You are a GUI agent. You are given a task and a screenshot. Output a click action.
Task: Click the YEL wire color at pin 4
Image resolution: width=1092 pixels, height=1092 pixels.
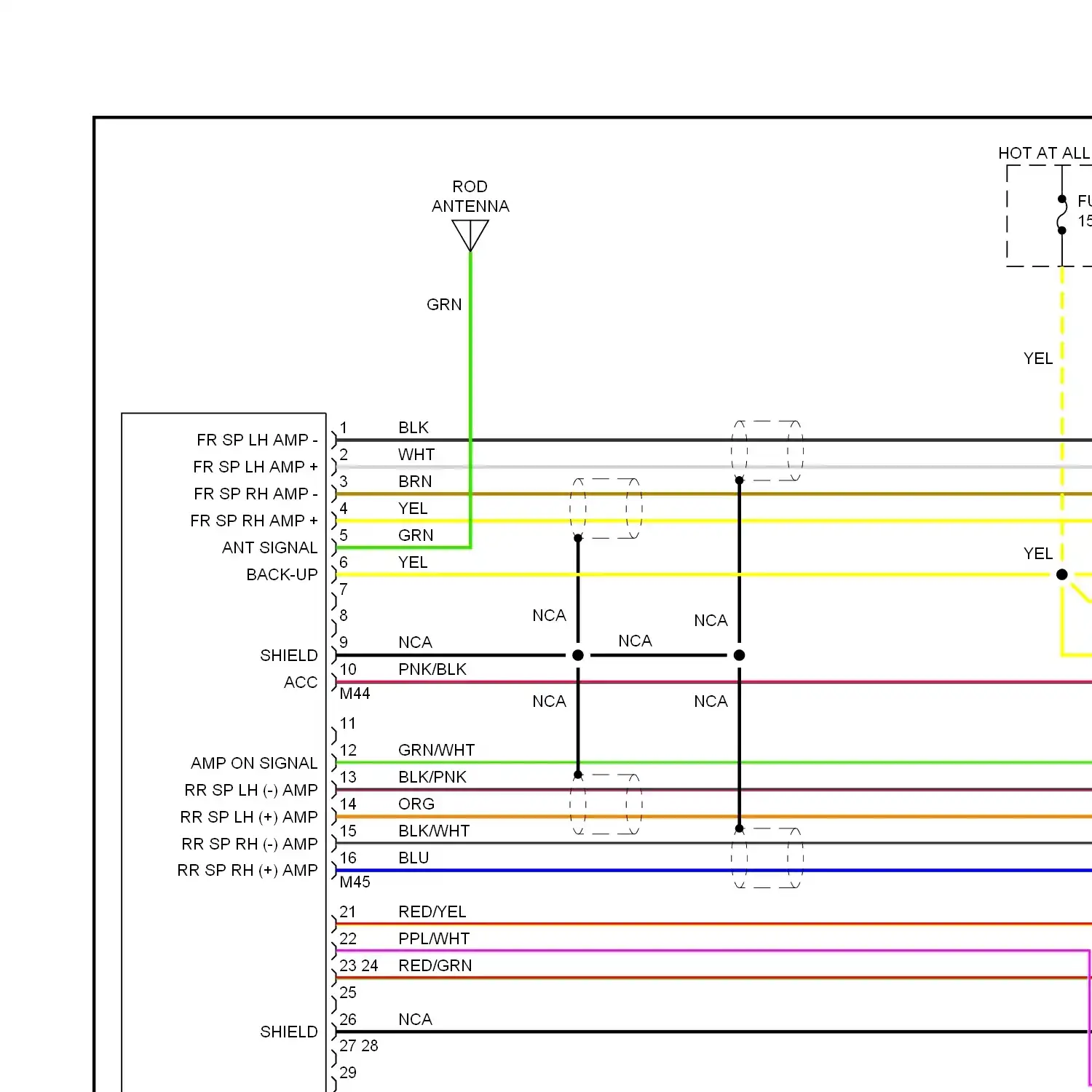point(413,508)
